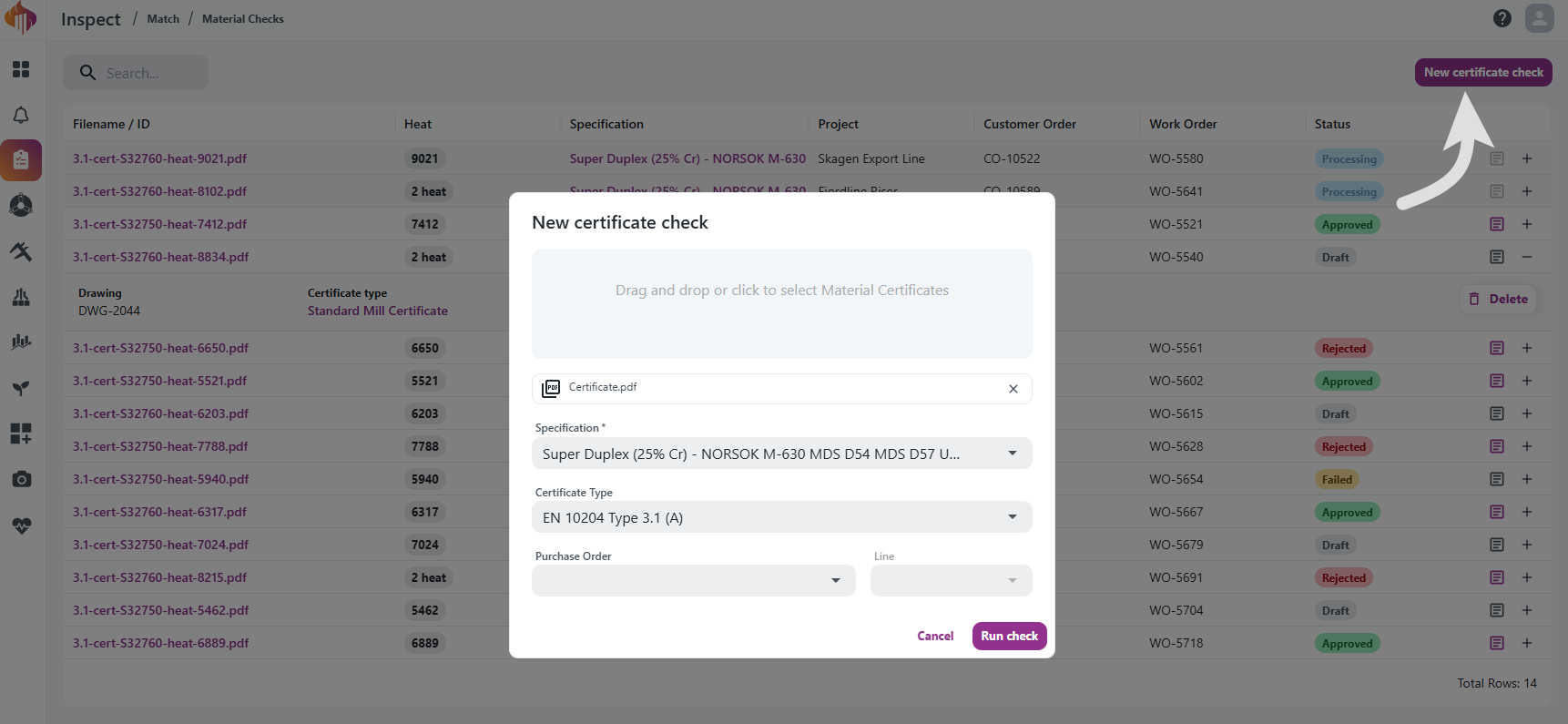
Task: Sort by Status column header
Action: tap(1332, 124)
